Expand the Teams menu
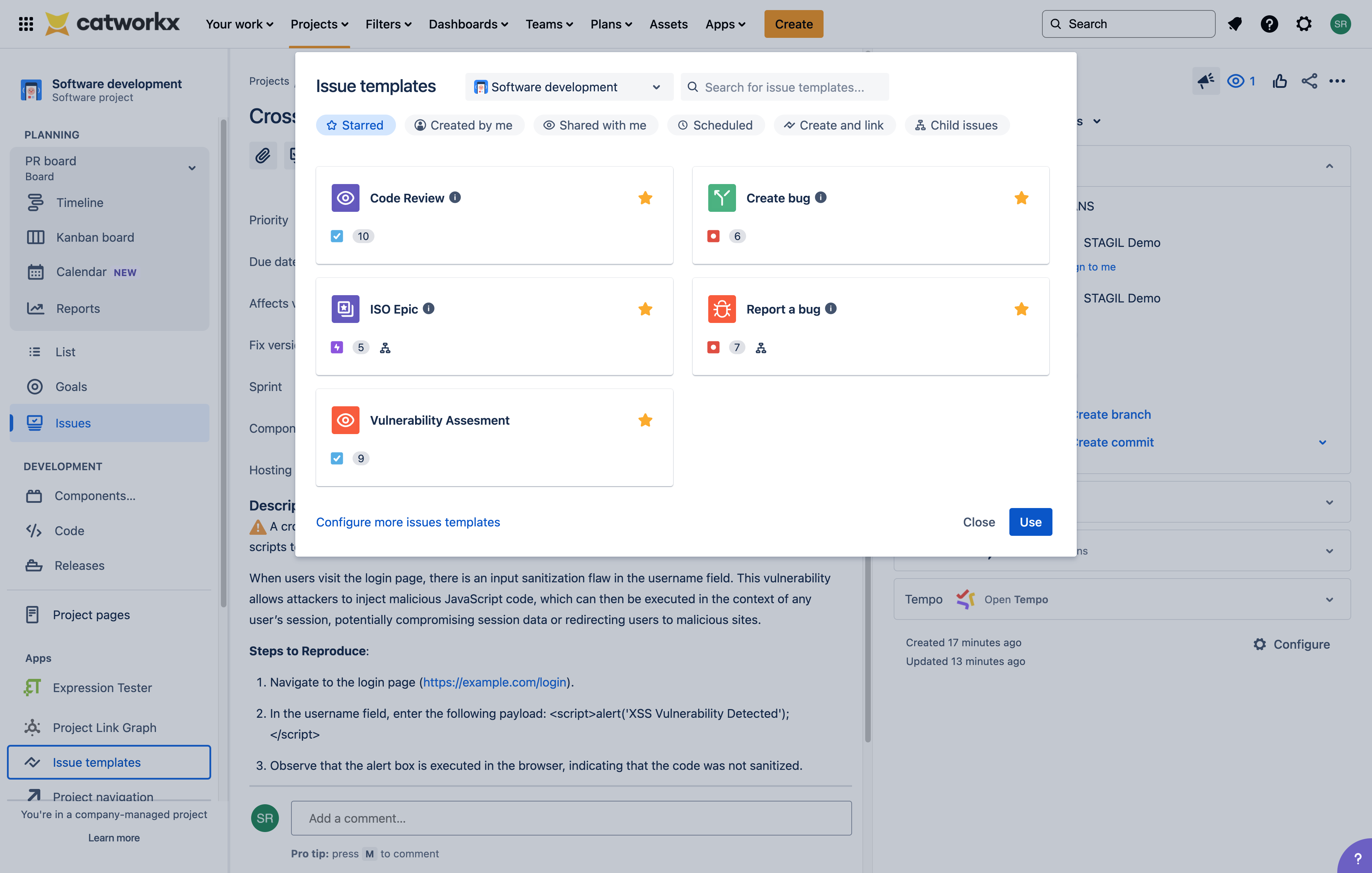This screenshot has height=873, width=1372. click(549, 24)
